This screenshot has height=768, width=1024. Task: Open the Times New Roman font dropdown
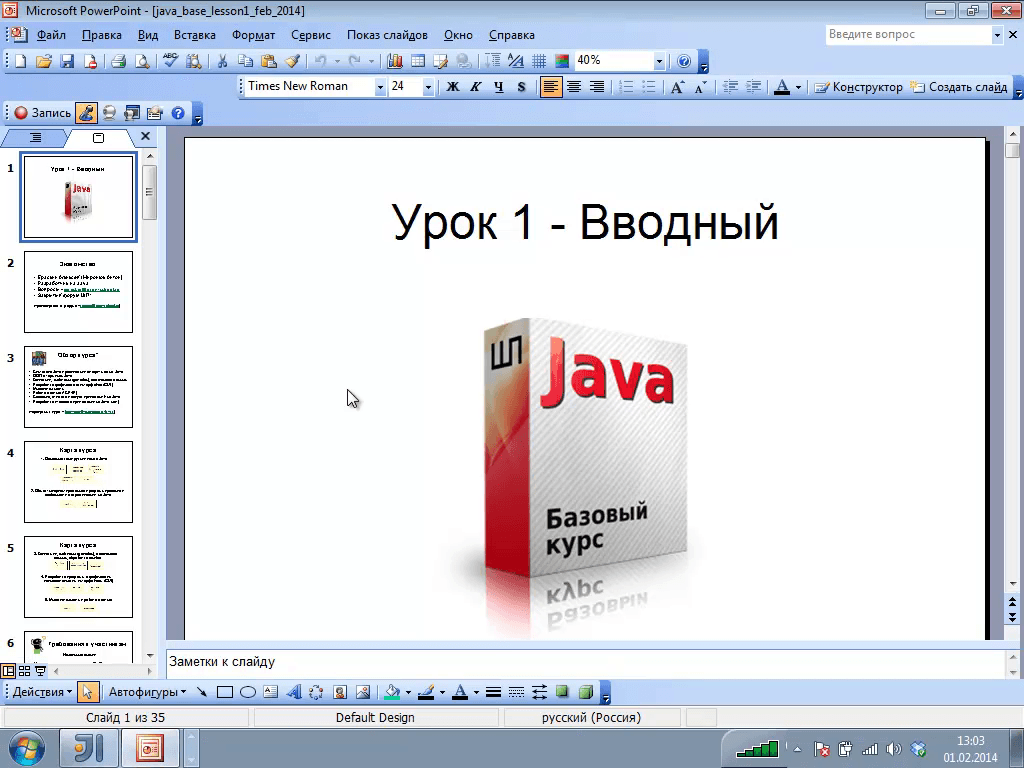click(380, 87)
